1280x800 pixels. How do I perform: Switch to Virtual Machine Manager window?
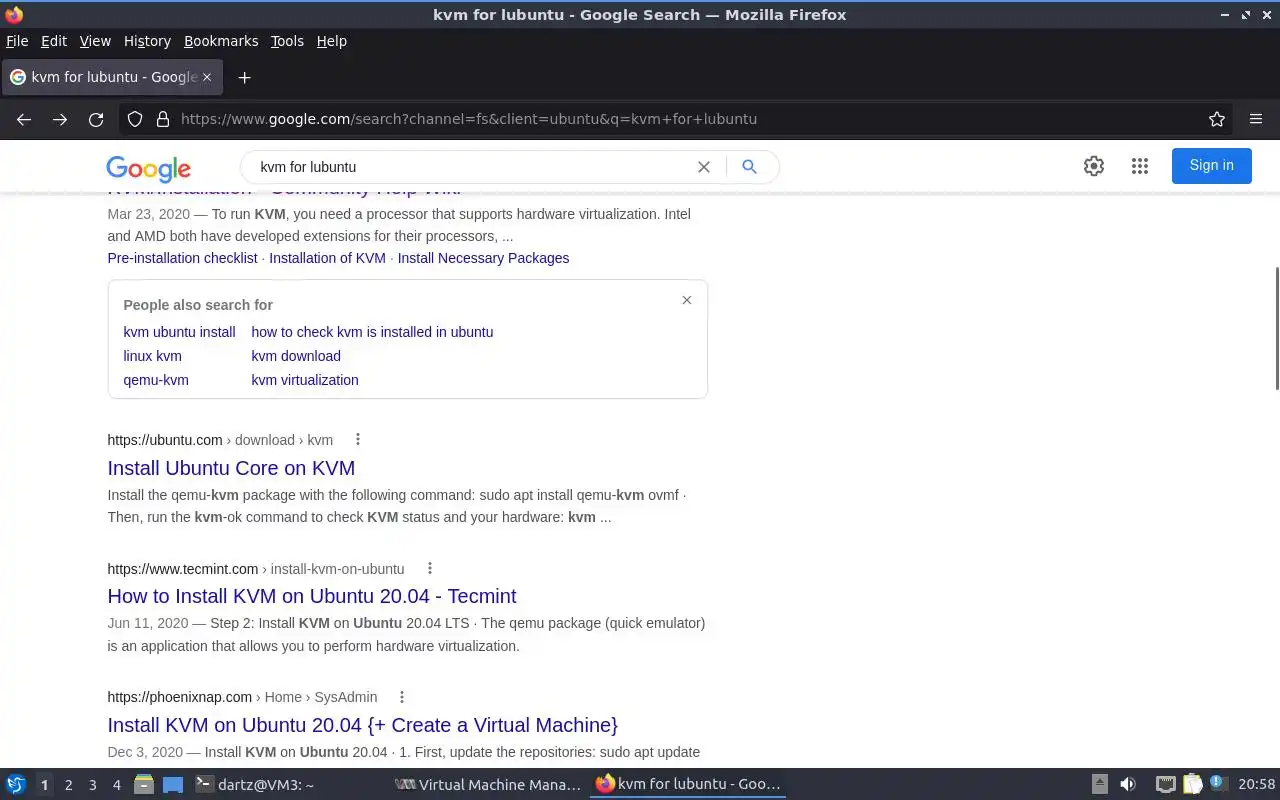(488, 784)
